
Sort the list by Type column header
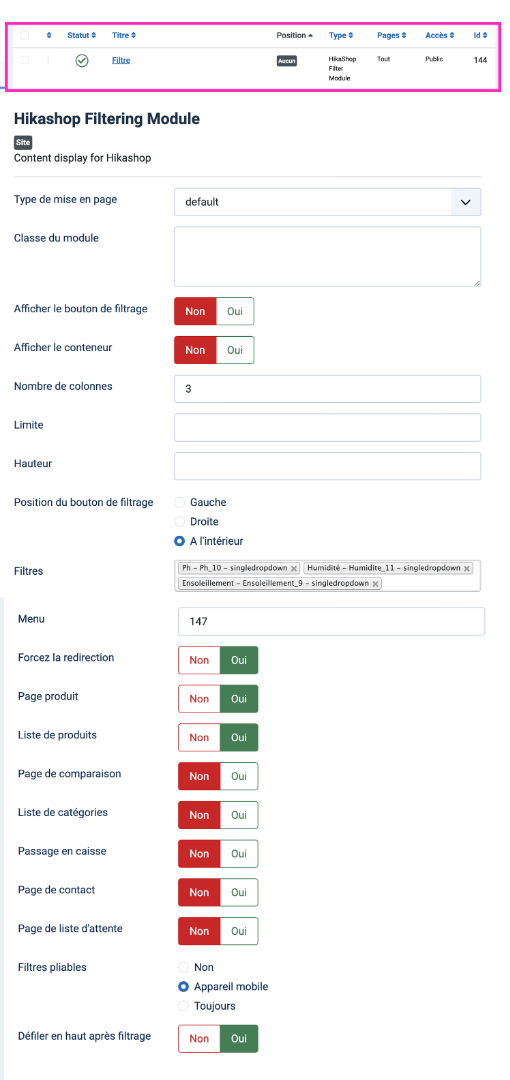pyautogui.click(x=340, y=35)
